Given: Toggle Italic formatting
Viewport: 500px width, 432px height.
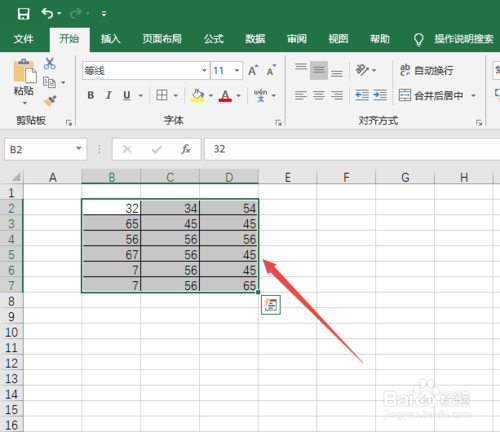Looking at the screenshot, I should (108, 95).
